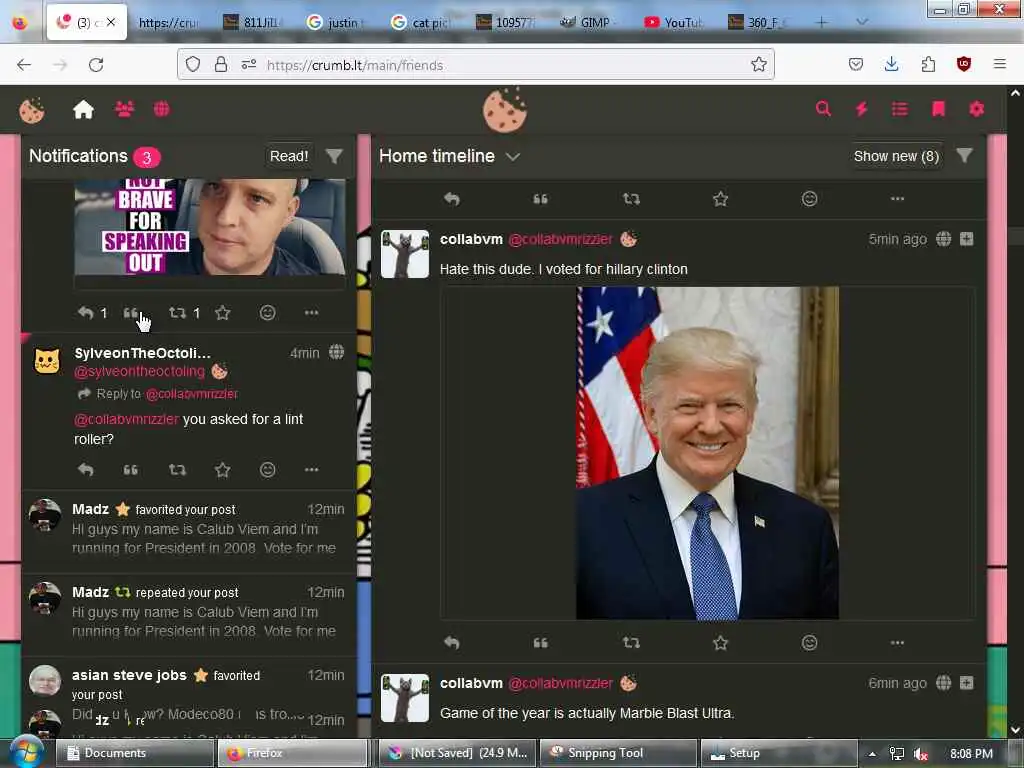
Task: Reload the page
Action: pyautogui.click(x=96, y=65)
